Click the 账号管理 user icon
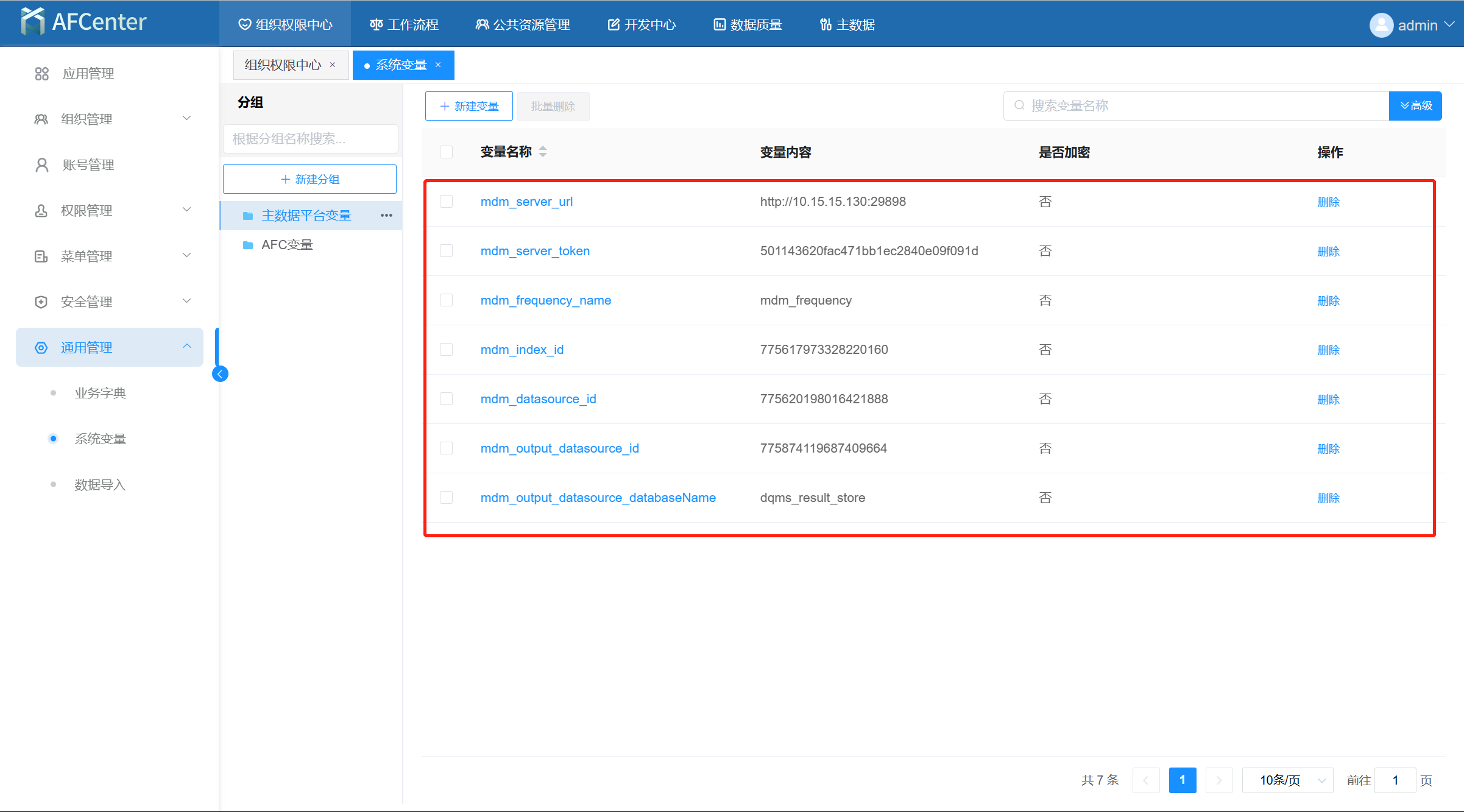 pyautogui.click(x=41, y=165)
